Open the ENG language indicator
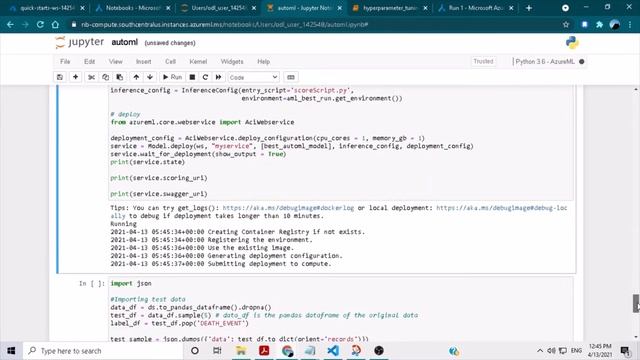The width and height of the screenshot is (640, 360). [576, 351]
